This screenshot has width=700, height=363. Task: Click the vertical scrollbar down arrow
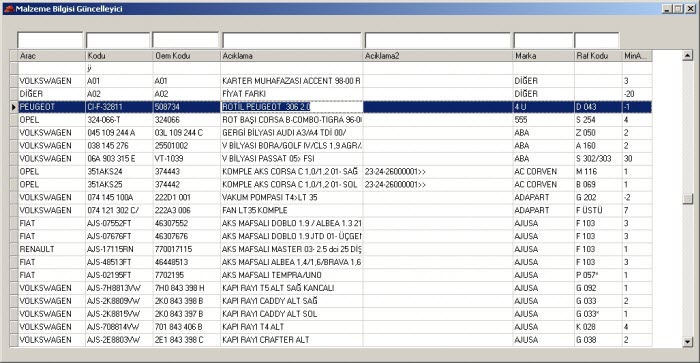point(688,342)
